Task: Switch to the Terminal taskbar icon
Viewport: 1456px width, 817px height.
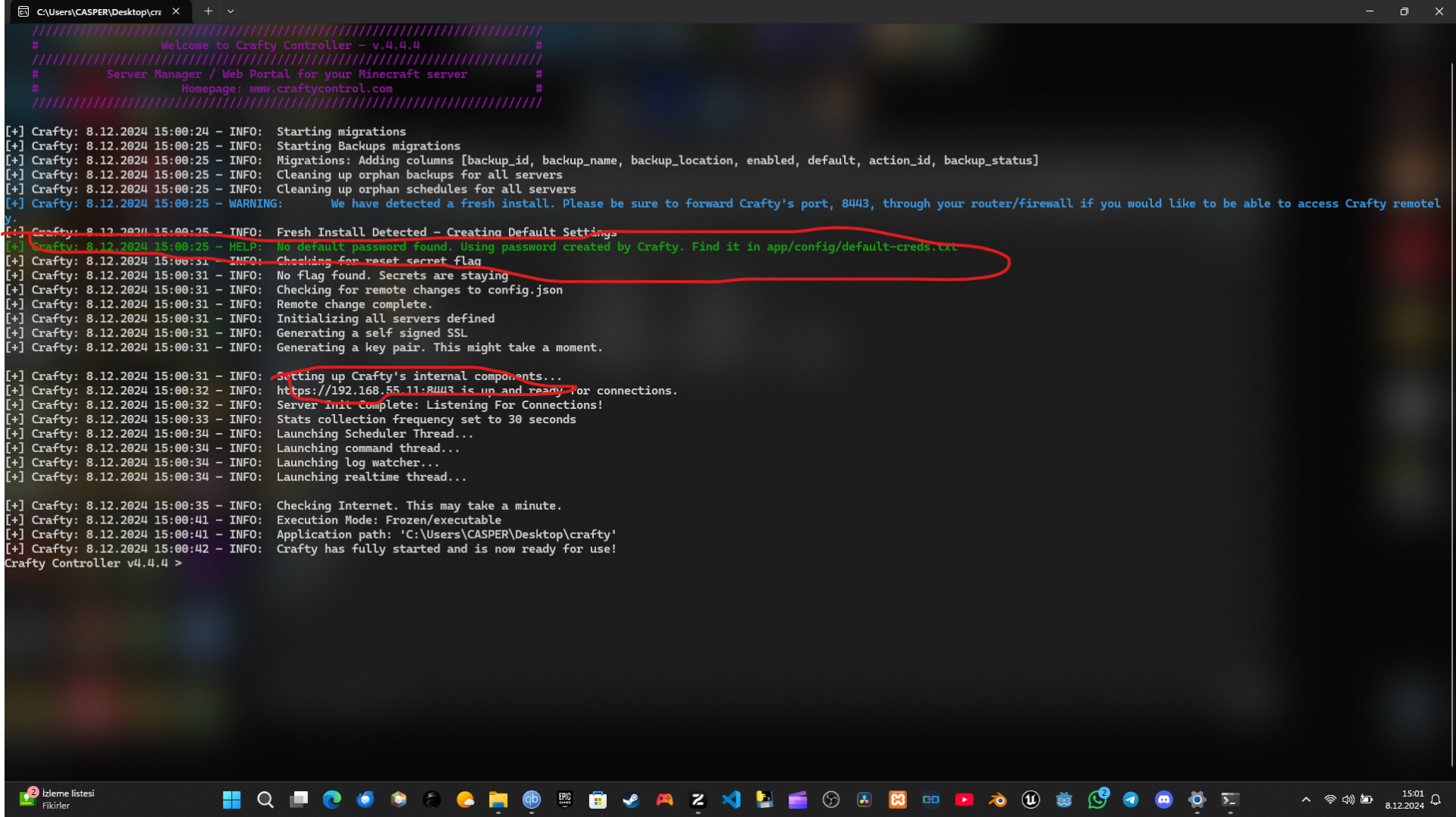Action: (1230, 800)
